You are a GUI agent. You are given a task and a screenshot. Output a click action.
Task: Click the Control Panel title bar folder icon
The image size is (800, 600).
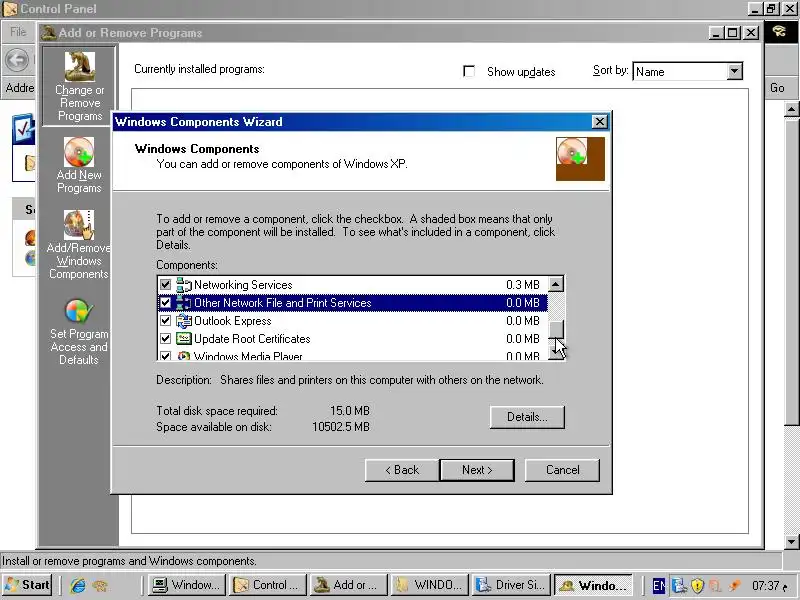pos(10,9)
